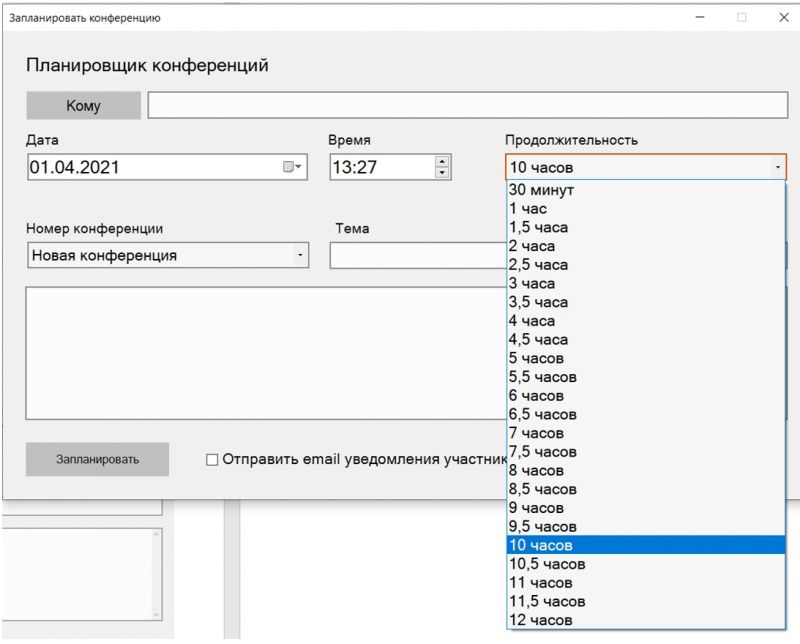
Task: Select 30 минут duration option
Action: (646, 190)
